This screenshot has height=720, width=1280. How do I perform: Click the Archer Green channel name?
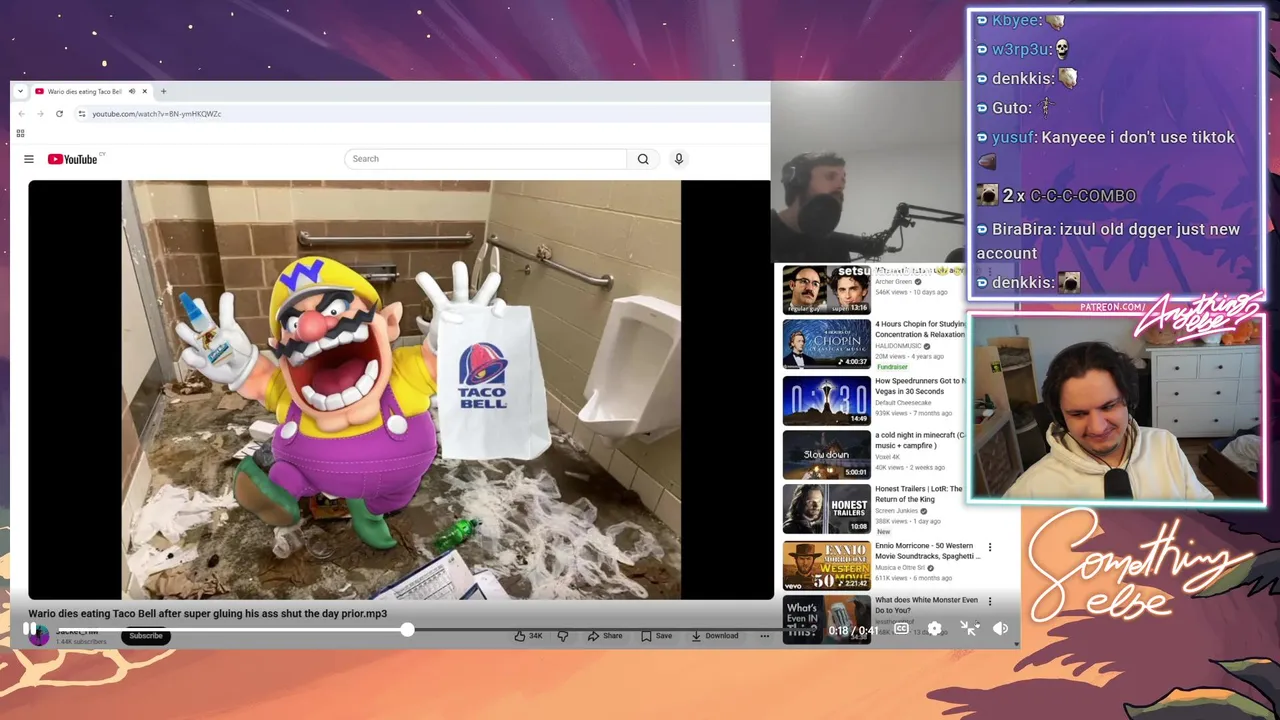894,282
